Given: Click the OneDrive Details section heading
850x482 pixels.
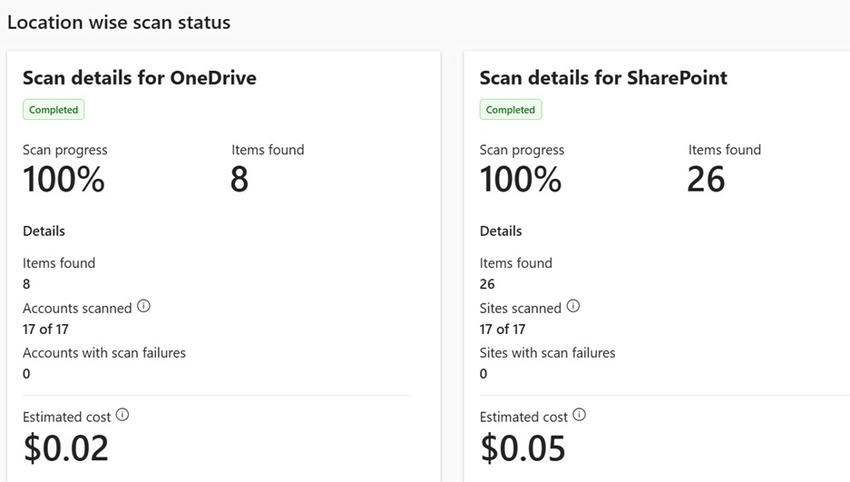Looking at the screenshot, I should point(44,231).
